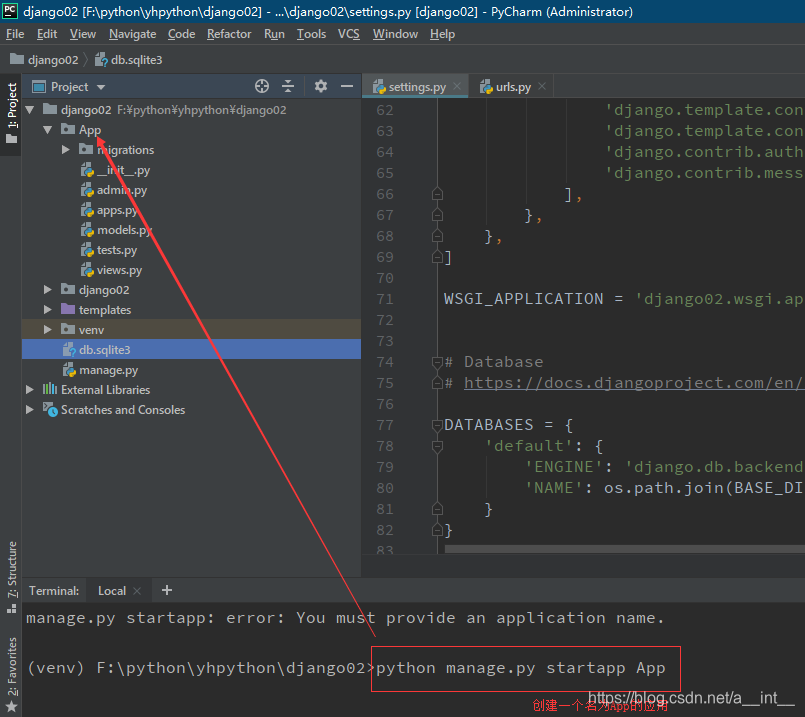Click the apps.py file icon
Image resolution: width=805 pixels, height=717 pixels.
tap(87, 210)
